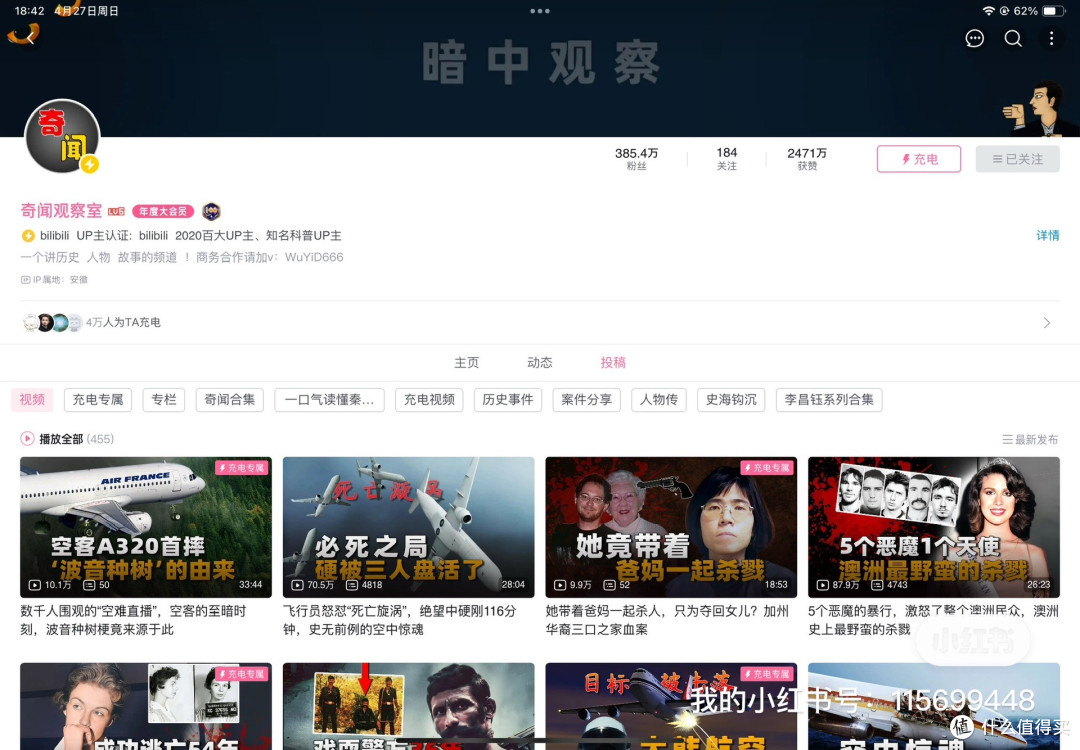Select the 充电专属 filter chip
Image resolution: width=1080 pixels, height=750 pixels.
98,399
